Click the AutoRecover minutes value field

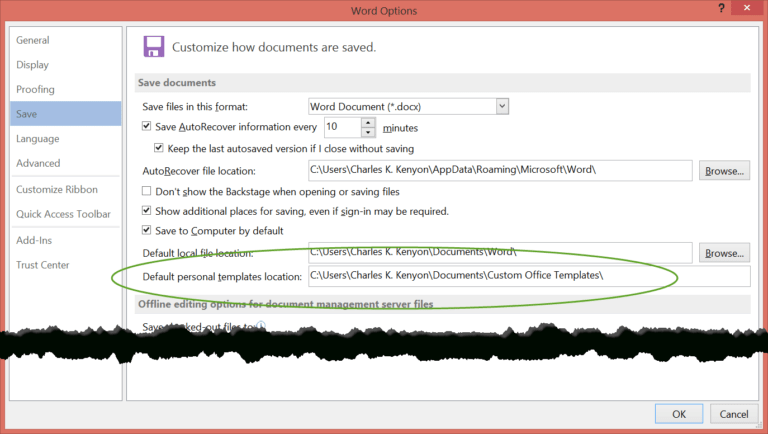coord(343,127)
